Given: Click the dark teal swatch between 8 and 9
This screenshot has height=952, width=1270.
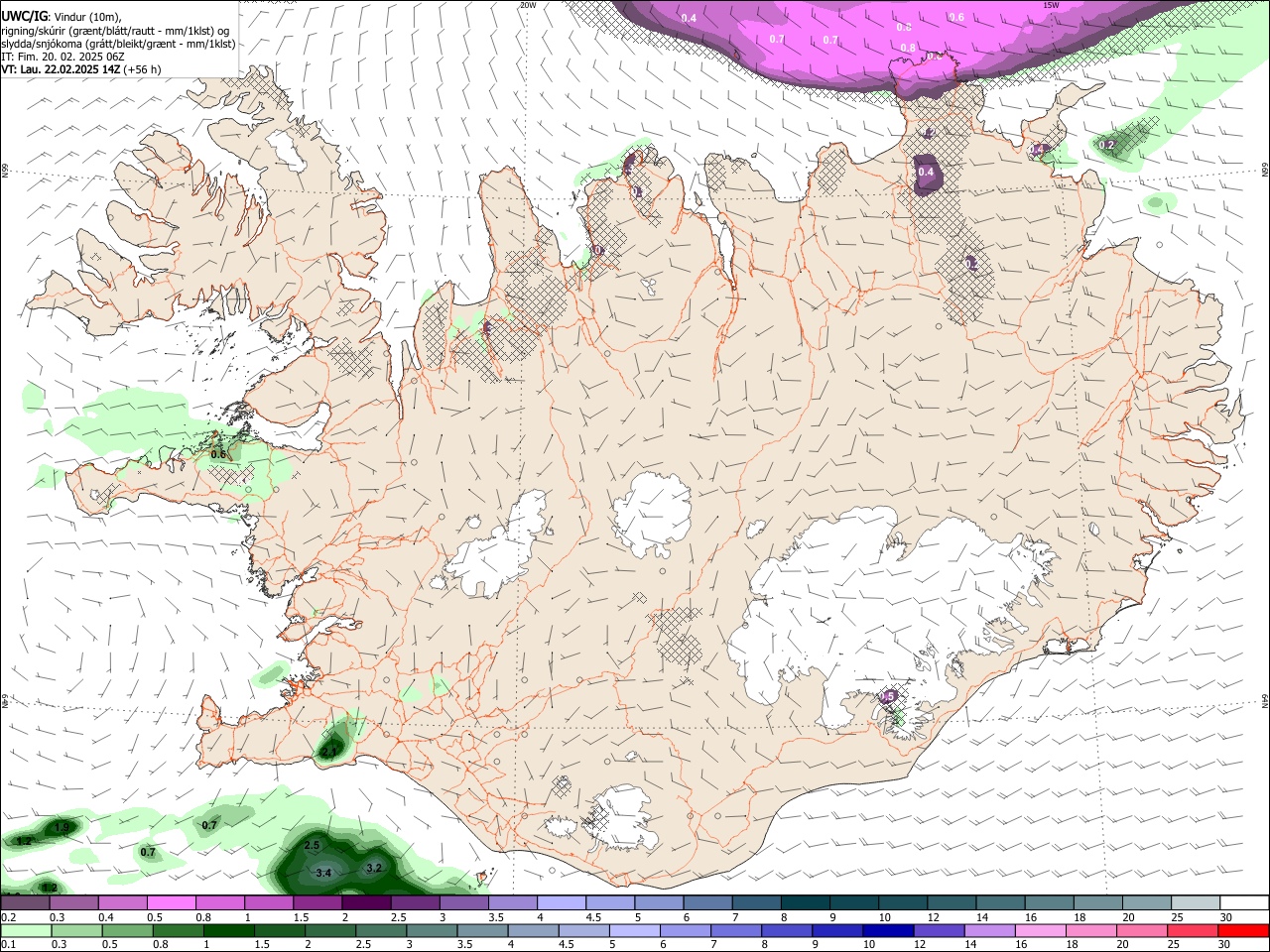Looking at the screenshot, I should point(806,903).
